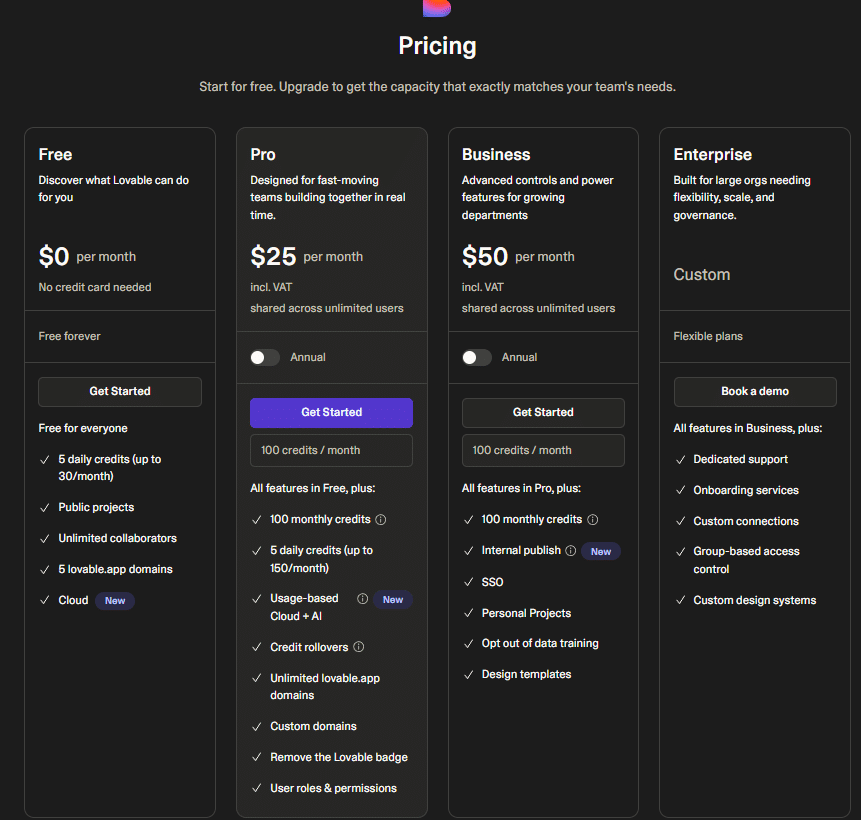This screenshot has height=820, width=861.
Task: Click New badge beside Usage-based Cloud + AI
Action: point(393,600)
